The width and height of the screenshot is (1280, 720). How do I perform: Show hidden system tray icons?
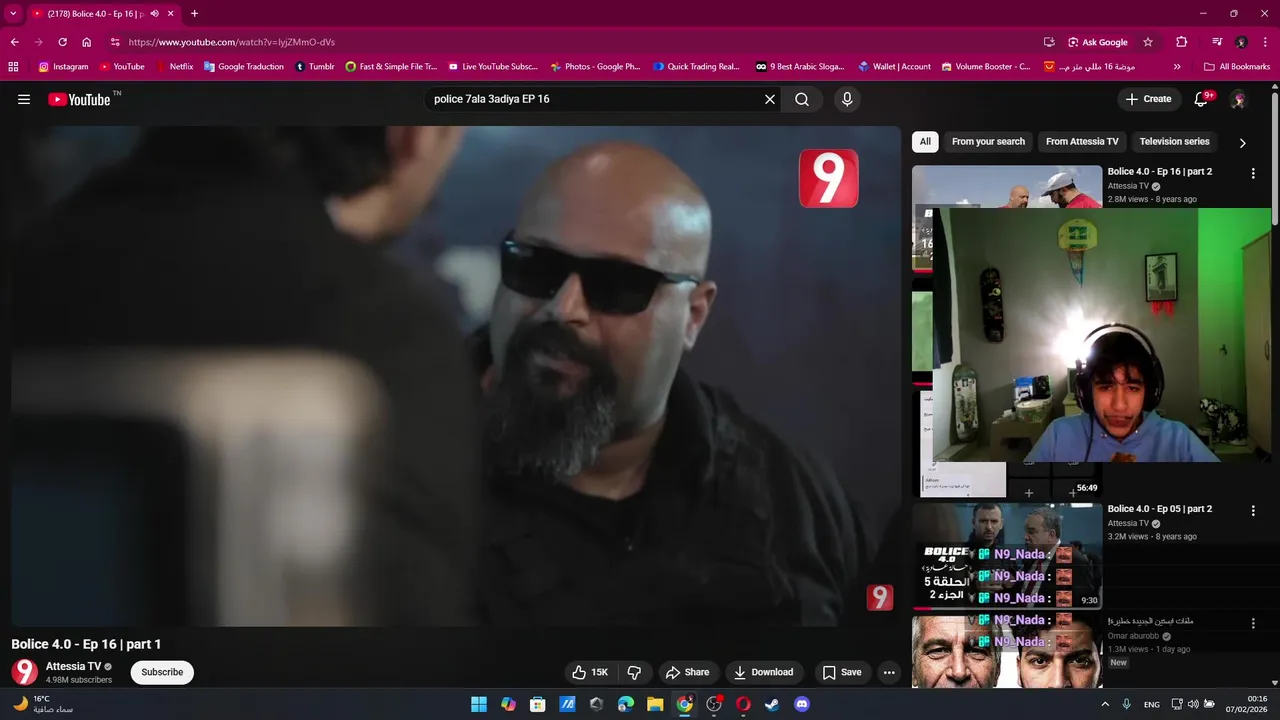[x=1105, y=704]
